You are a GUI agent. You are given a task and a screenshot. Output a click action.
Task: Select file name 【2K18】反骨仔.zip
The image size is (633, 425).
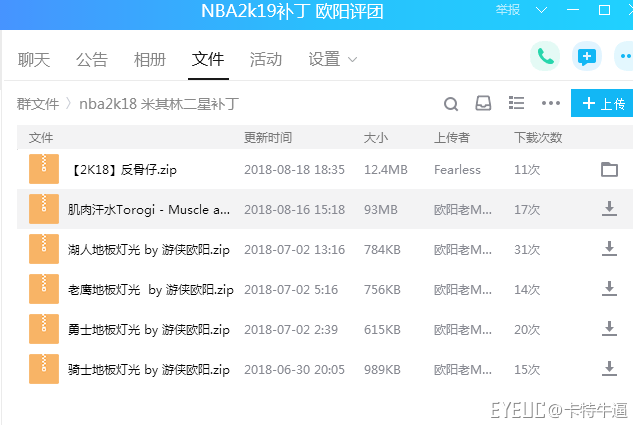click(123, 170)
